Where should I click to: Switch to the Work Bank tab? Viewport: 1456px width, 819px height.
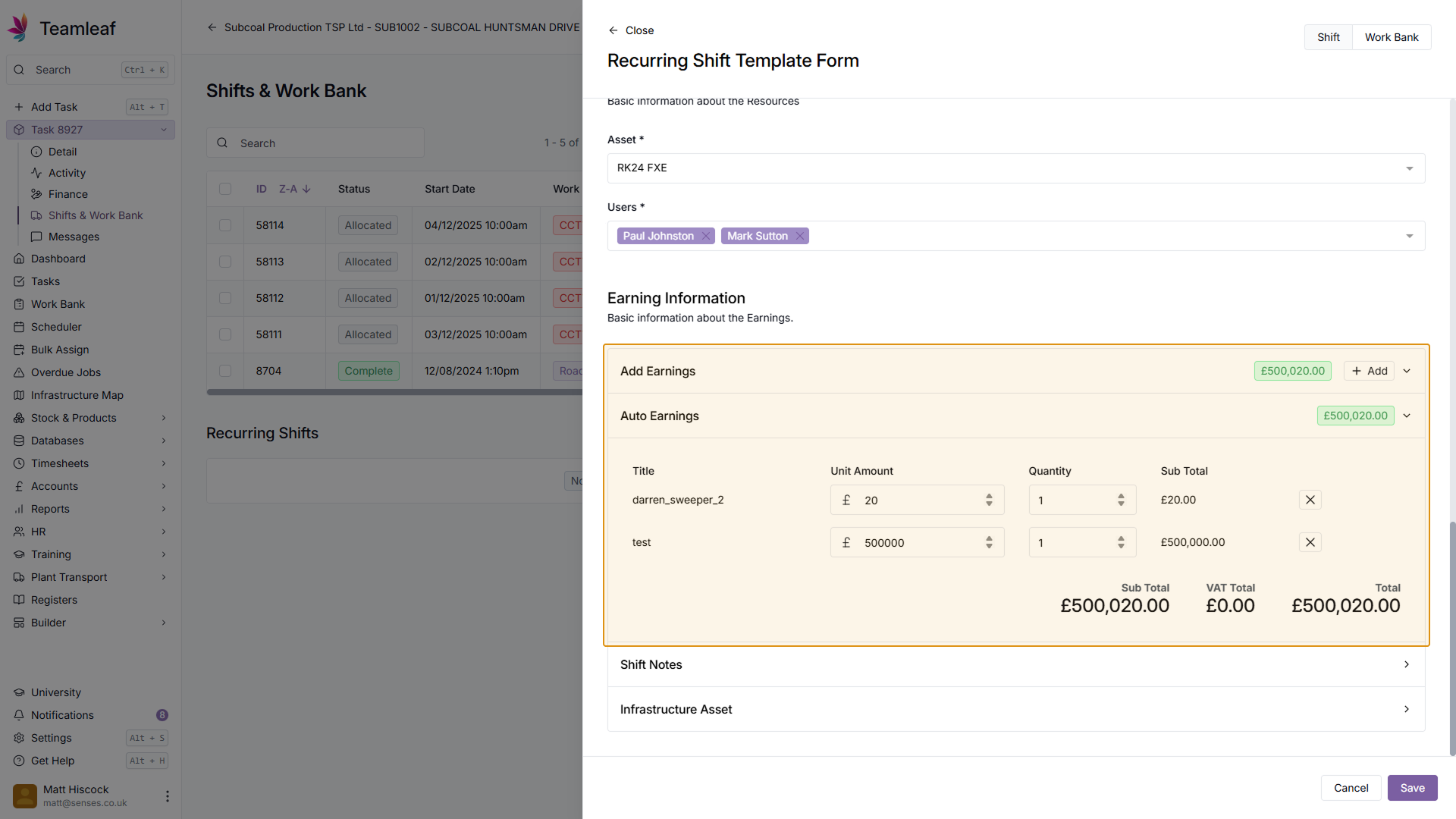click(1391, 37)
